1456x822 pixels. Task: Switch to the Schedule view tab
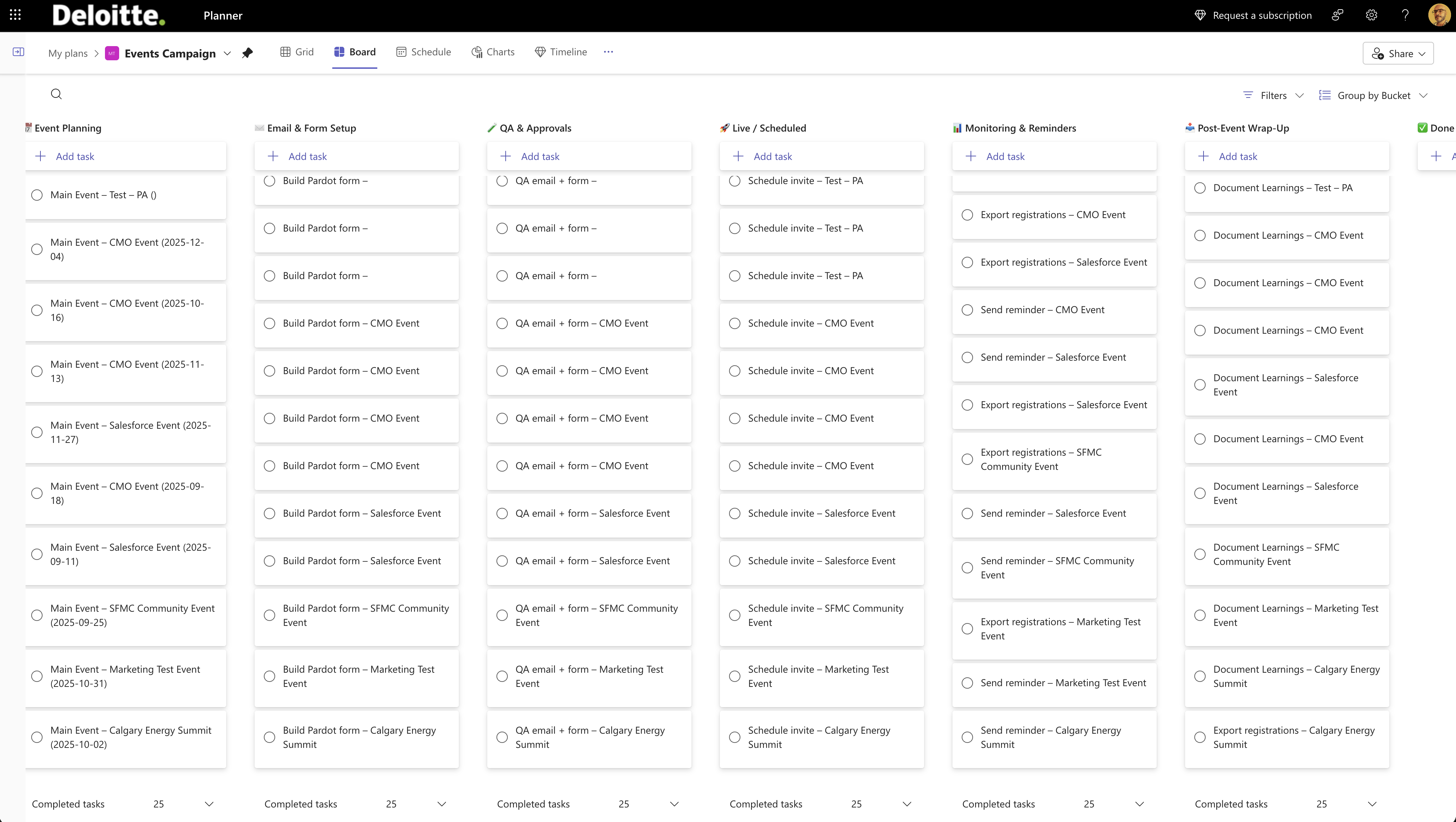pos(424,52)
